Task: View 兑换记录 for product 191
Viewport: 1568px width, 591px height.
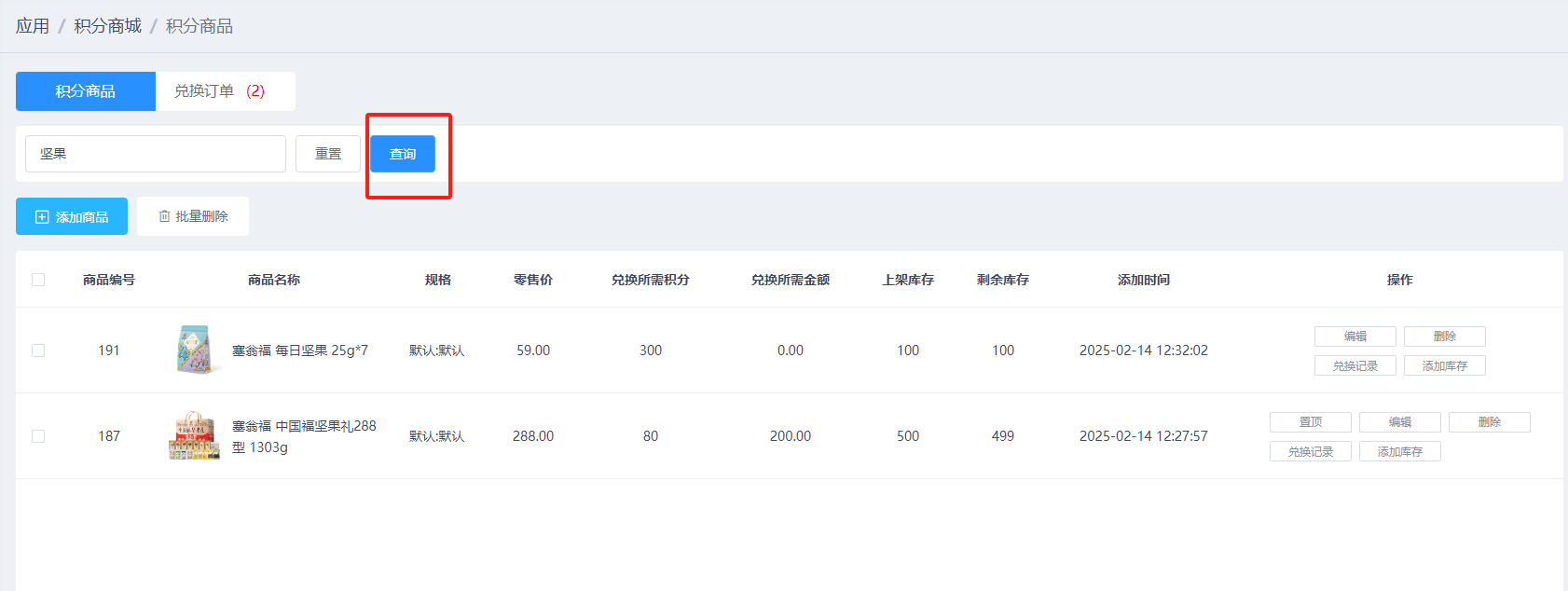Action: [1355, 366]
